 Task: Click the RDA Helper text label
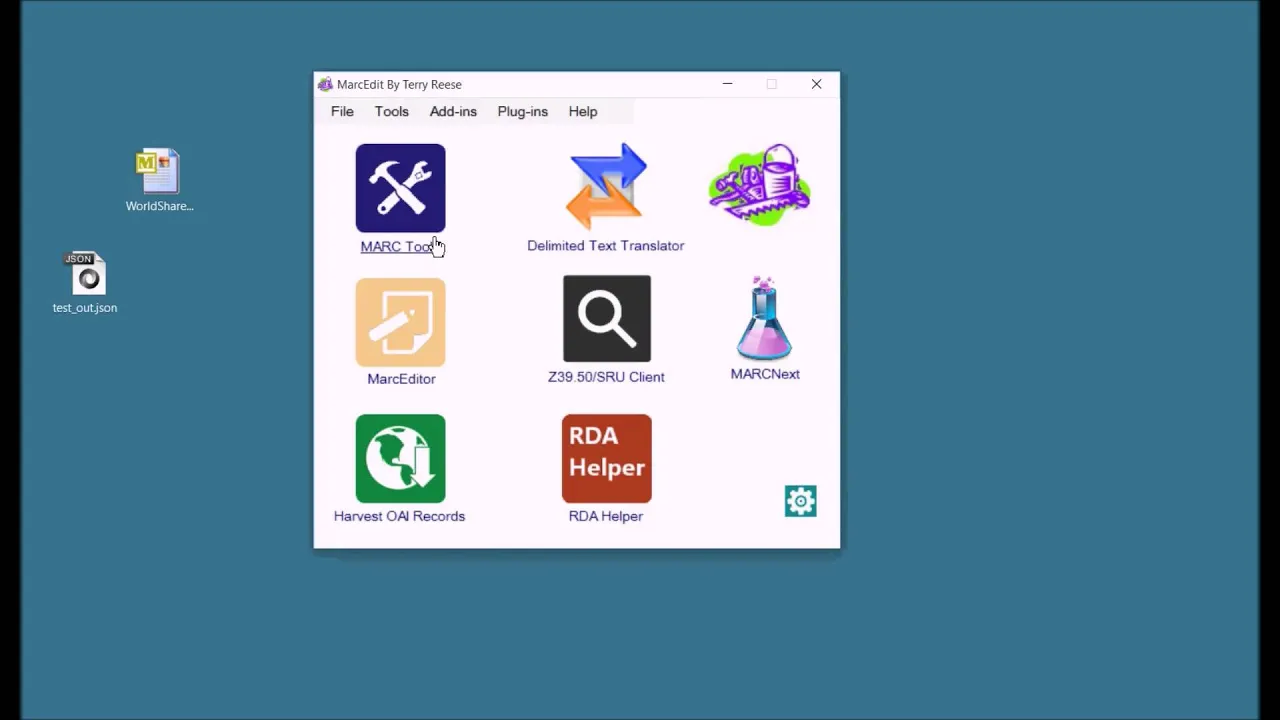(606, 515)
